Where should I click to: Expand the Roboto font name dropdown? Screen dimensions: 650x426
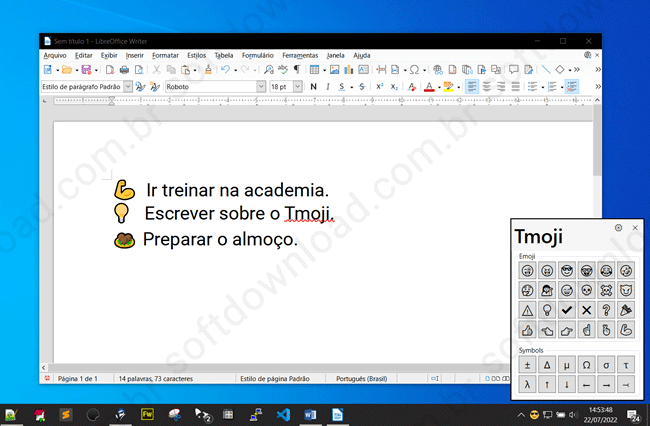[261, 87]
